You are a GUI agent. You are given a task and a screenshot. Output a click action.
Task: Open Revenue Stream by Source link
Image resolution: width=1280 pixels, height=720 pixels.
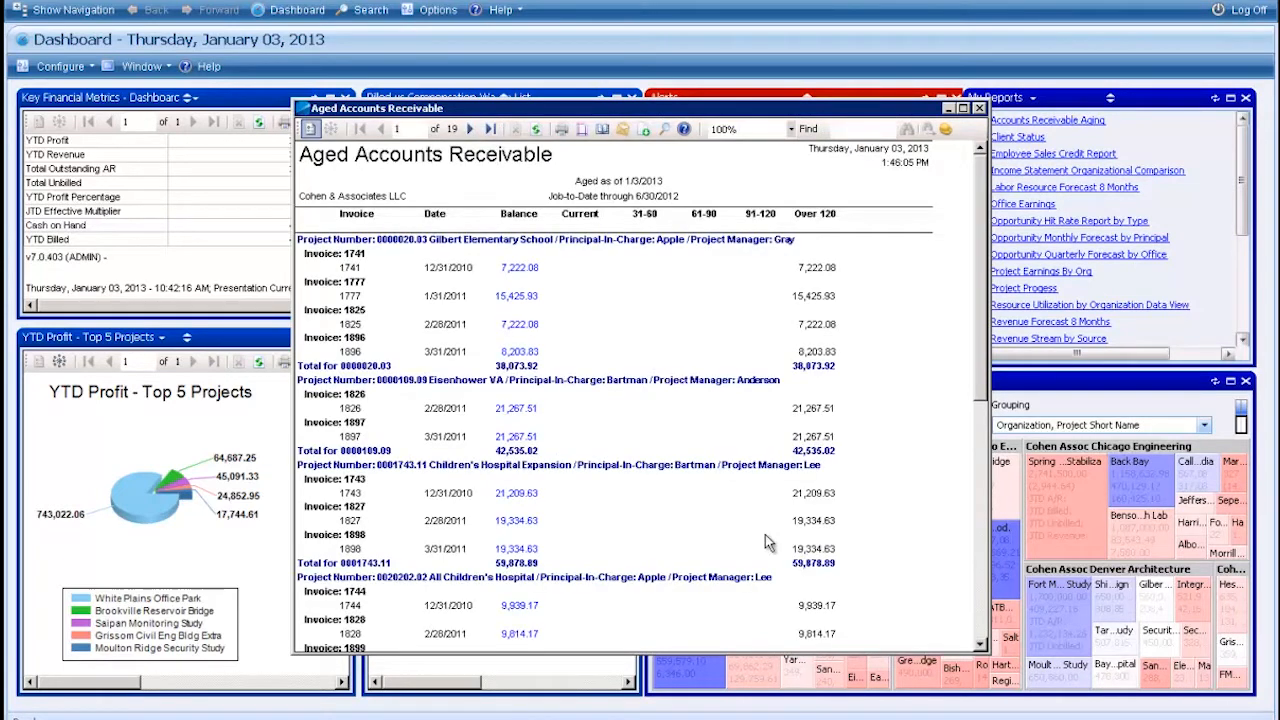pos(1049,338)
